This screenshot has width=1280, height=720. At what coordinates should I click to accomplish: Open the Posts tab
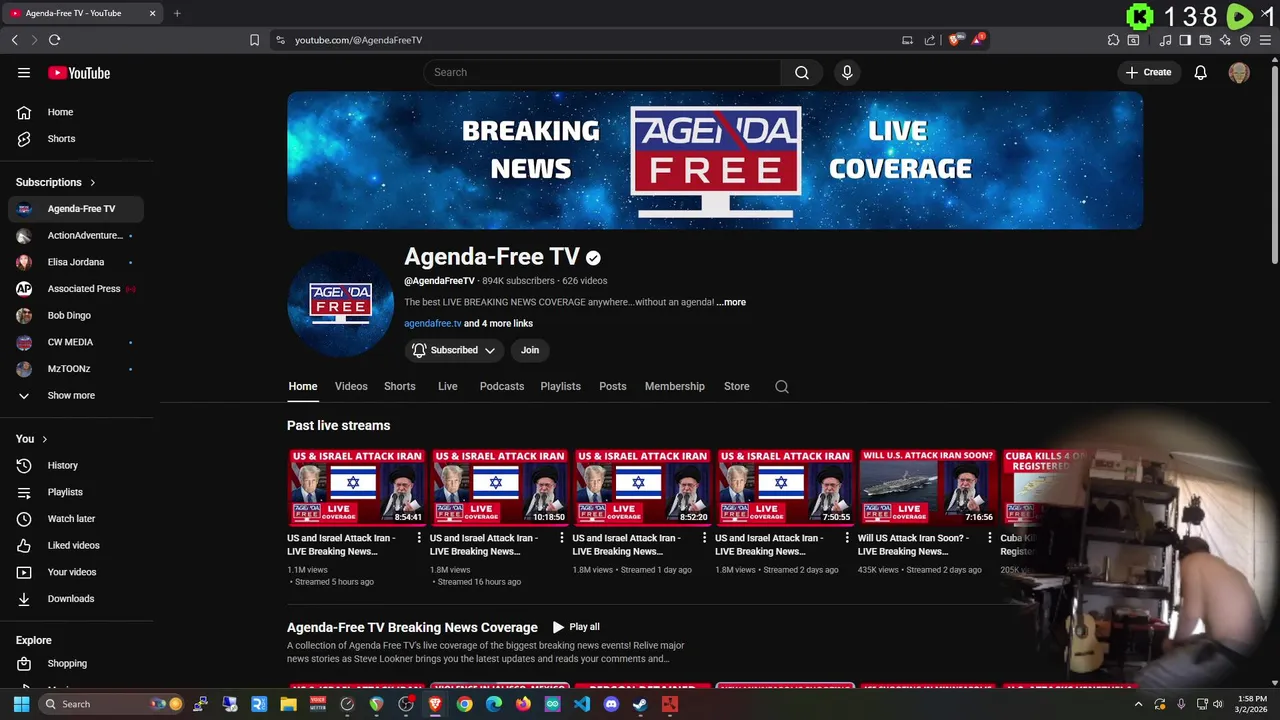(x=613, y=386)
